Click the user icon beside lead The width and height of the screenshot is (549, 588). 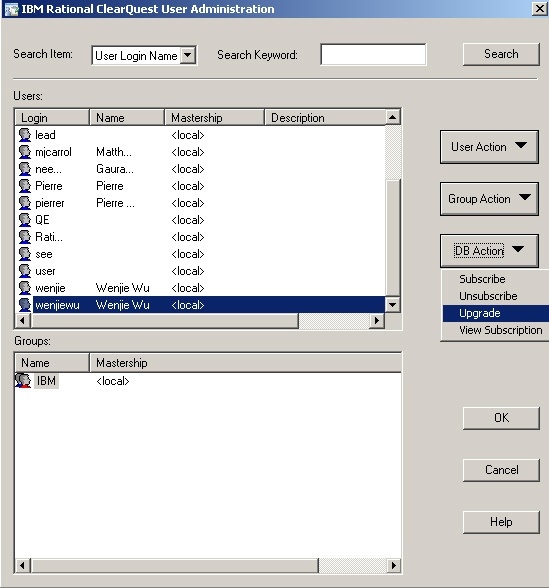[25, 135]
